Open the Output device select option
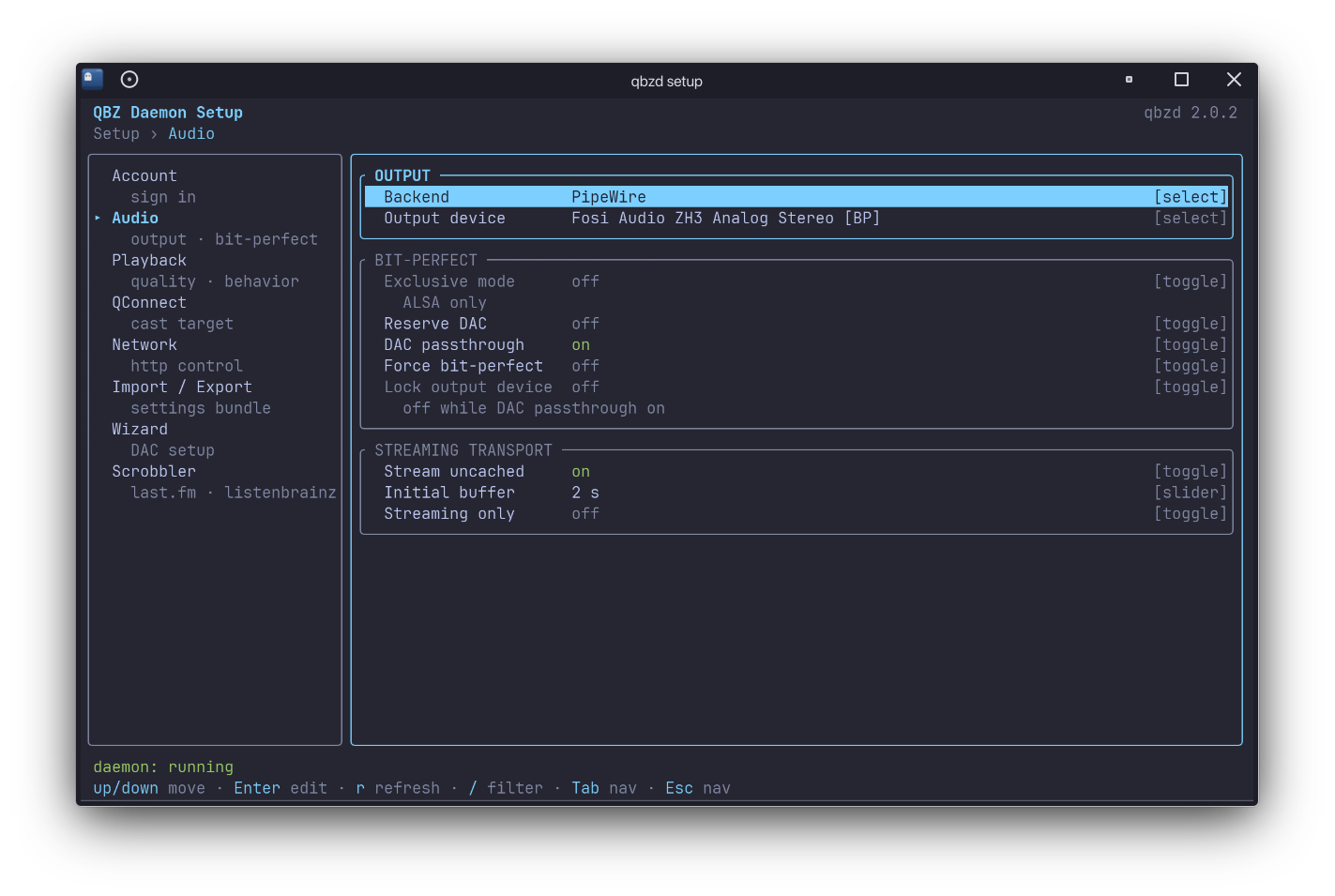Viewport: 1335px width, 896px height. point(1191,219)
